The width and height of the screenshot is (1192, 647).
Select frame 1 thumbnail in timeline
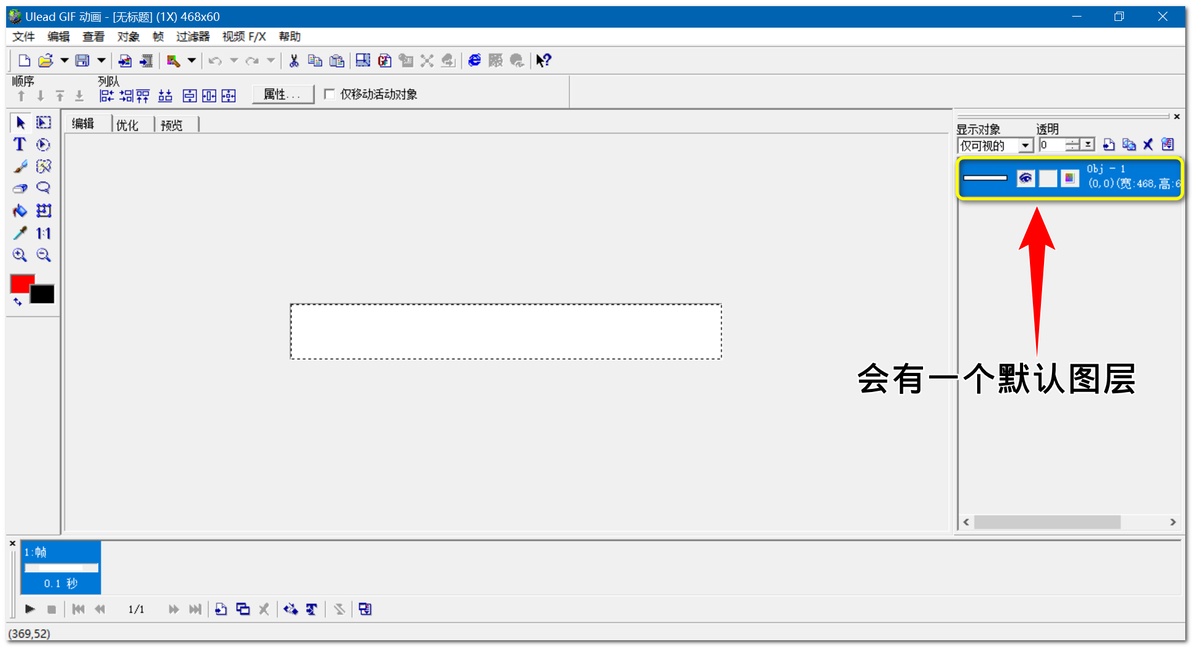point(61,567)
